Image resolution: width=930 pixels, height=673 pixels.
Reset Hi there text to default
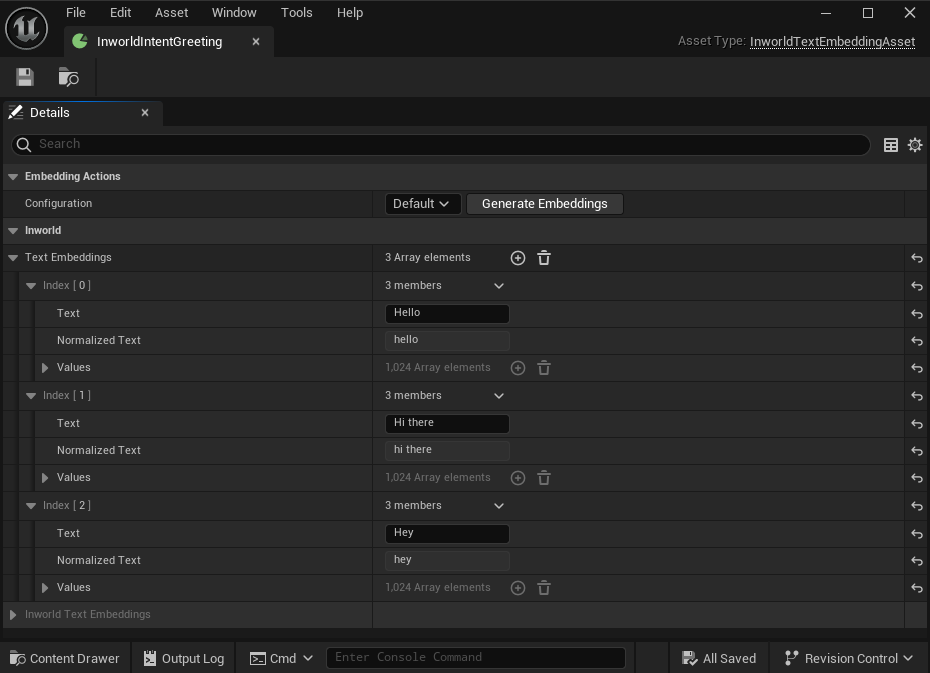pyautogui.click(x=917, y=424)
